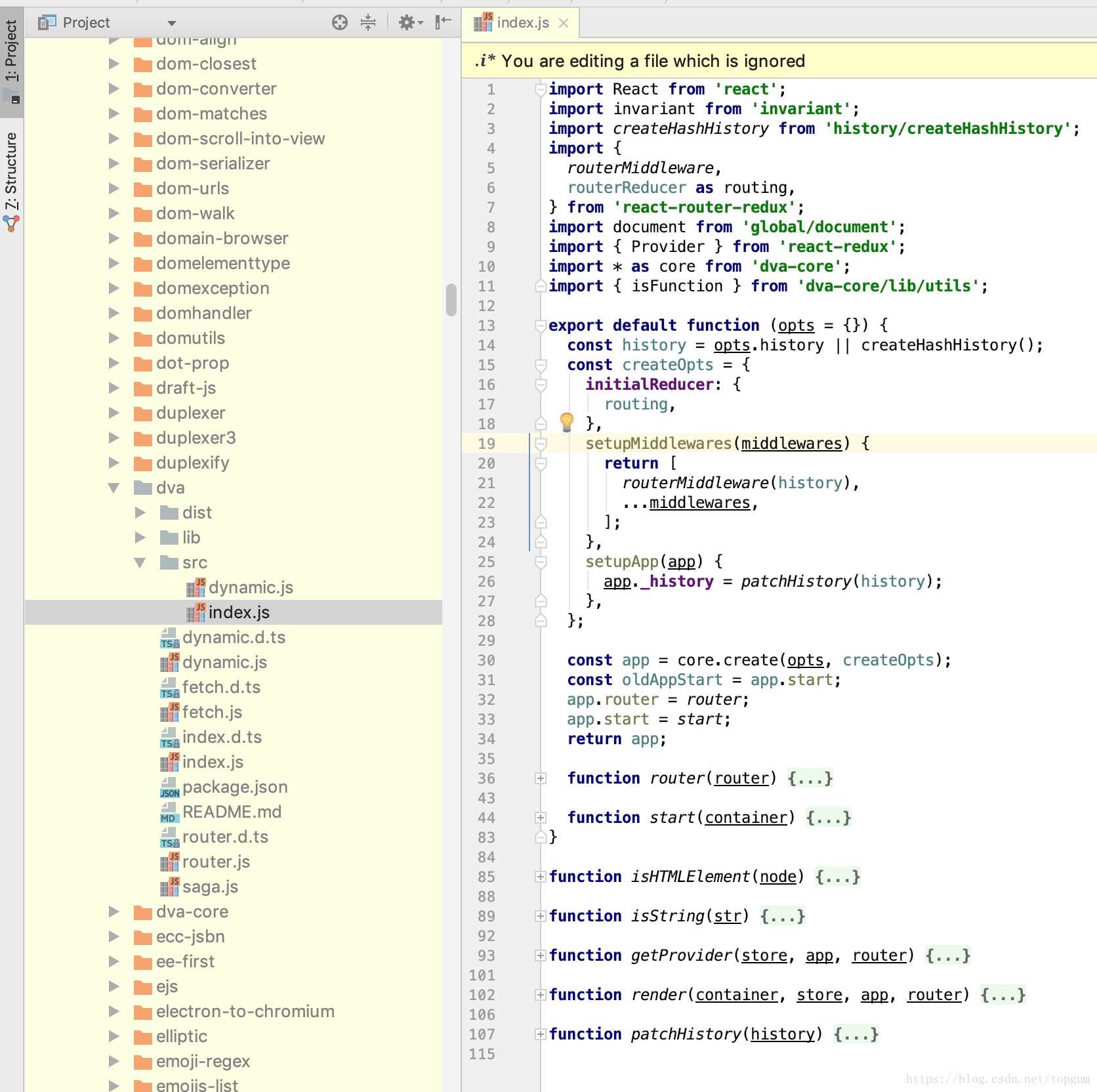Expand folded isString function
This screenshot has width=1097, height=1092.
pyautogui.click(x=541, y=916)
